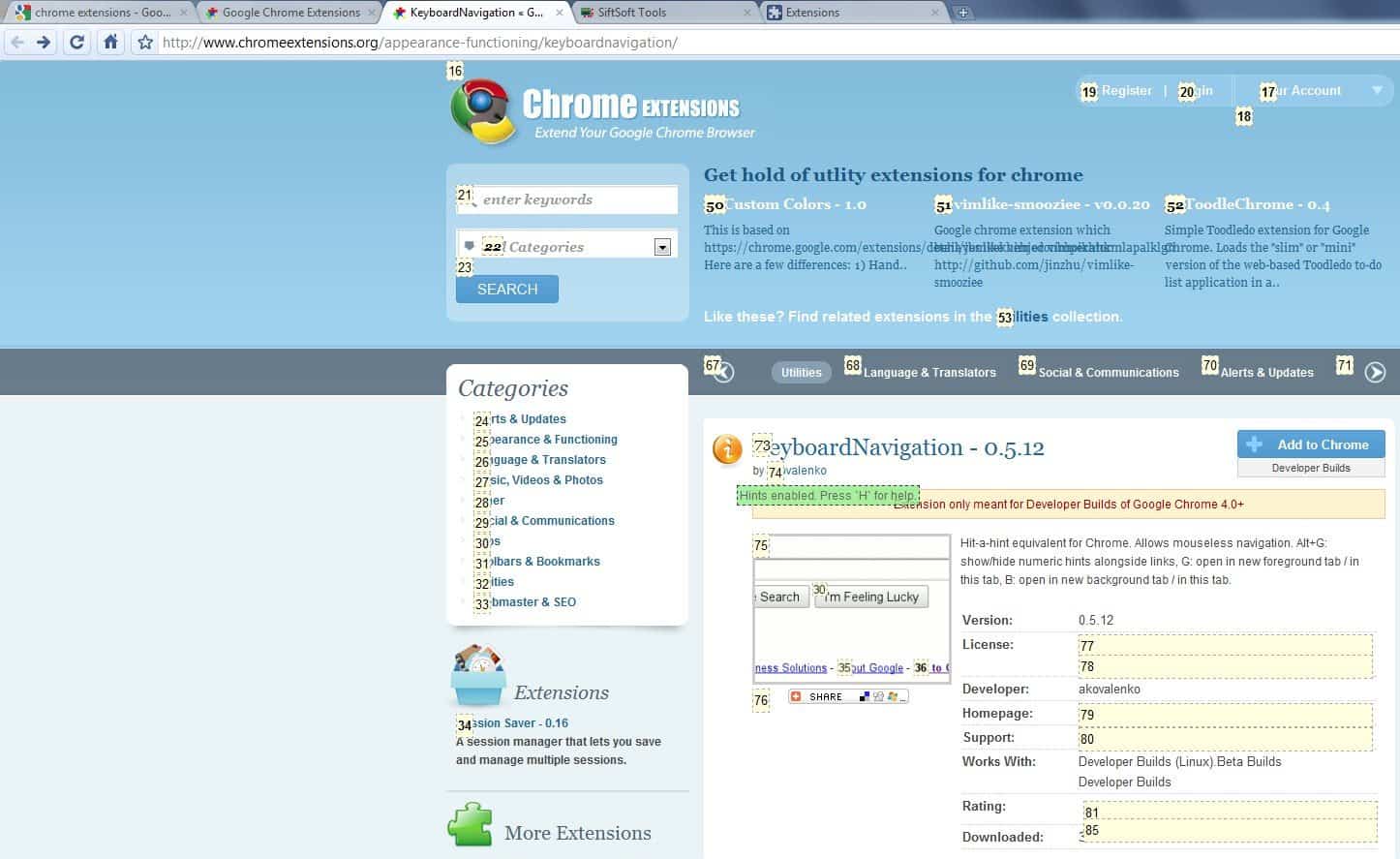Expand the Your Account dropdown menu
The width and height of the screenshot is (1400, 859).
coord(1376,91)
